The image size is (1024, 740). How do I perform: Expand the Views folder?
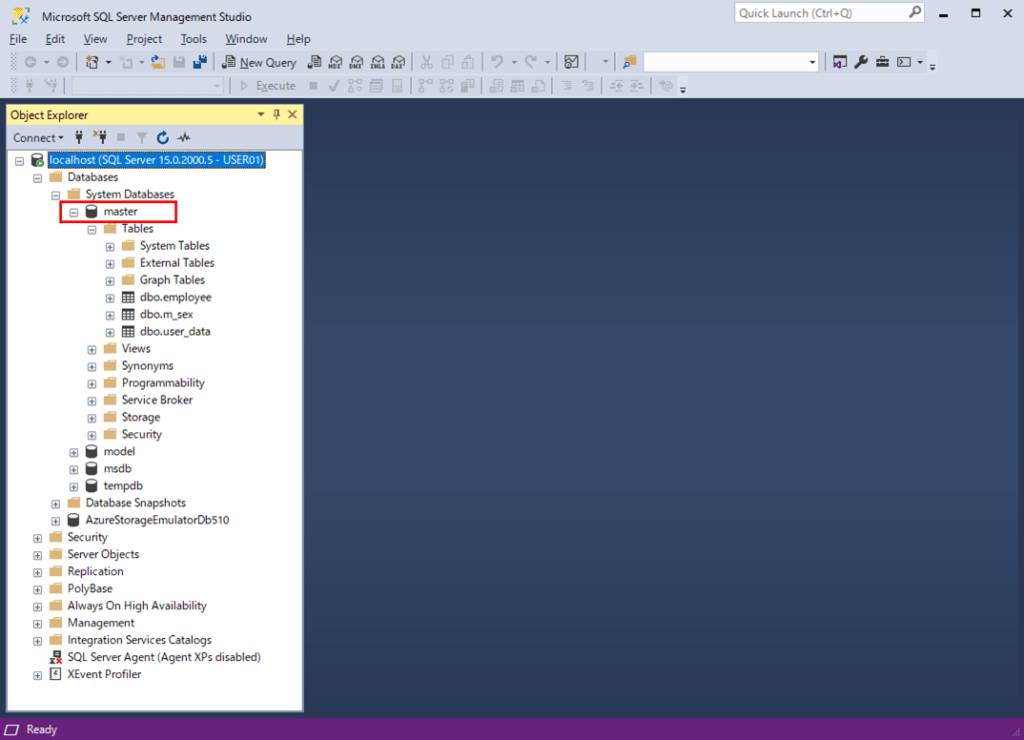(x=92, y=349)
